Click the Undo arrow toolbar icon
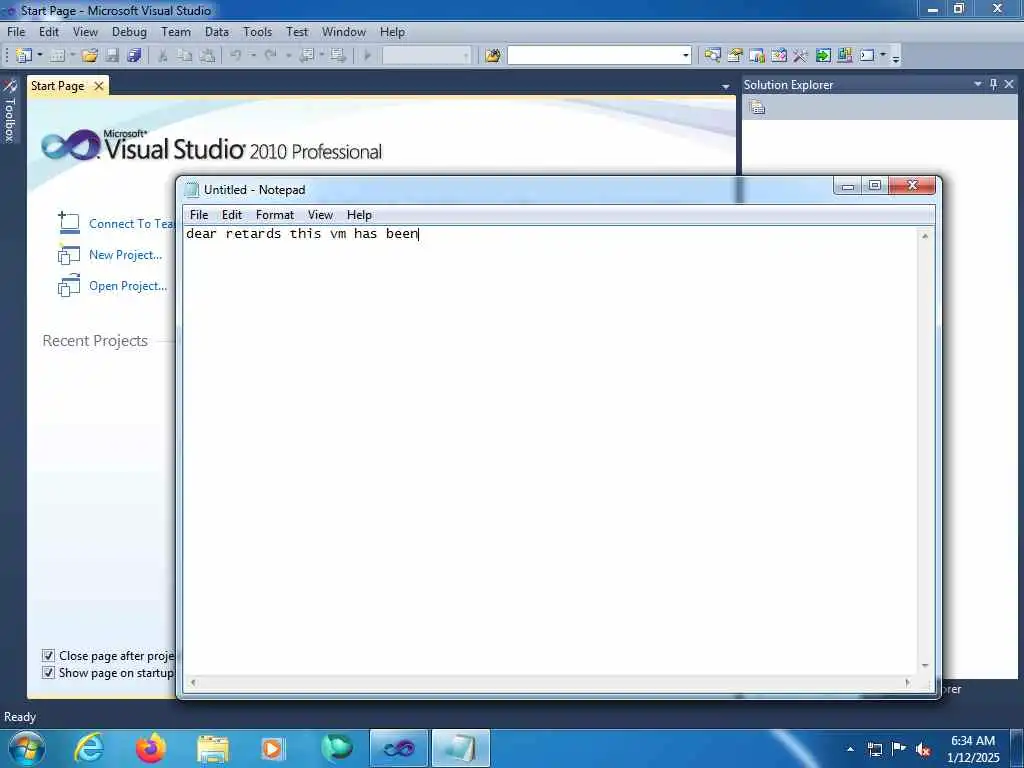Viewport: 1024px width, 768px height. [236, 56]
